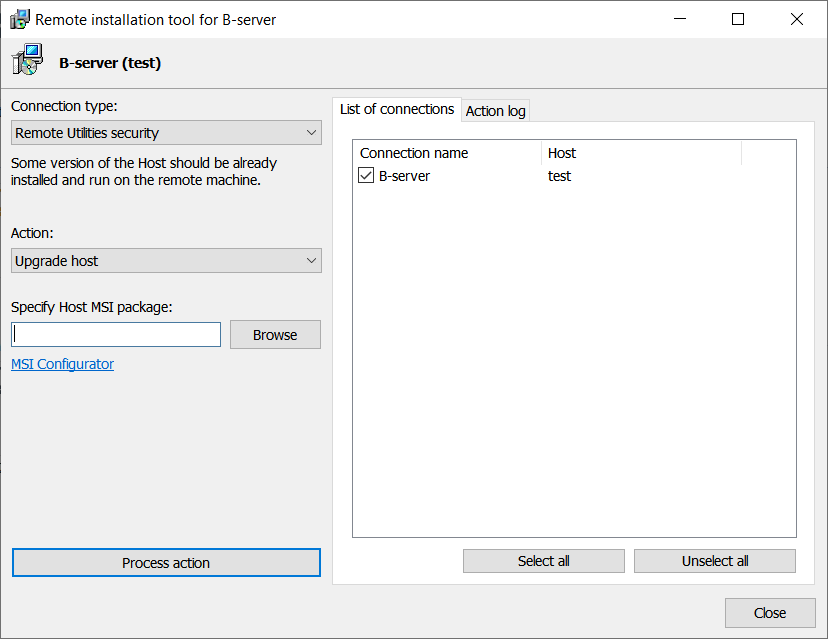Expand the Action dropdown showing Upgrade host

[x=166, y=261]
